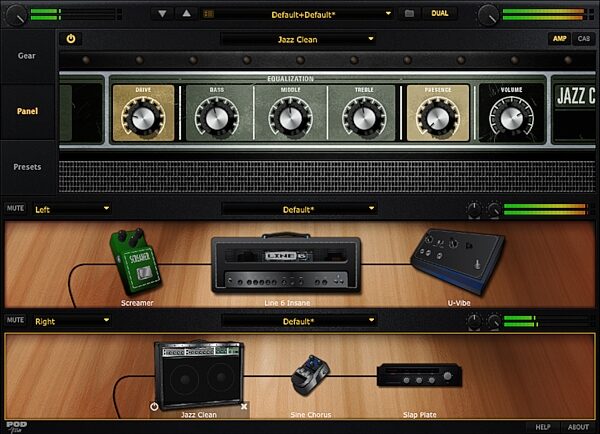This screenshot has height=434, width=600.
Task: Click the Left tone pan knob
Action: pyautogui.click(x=474, y=210)
